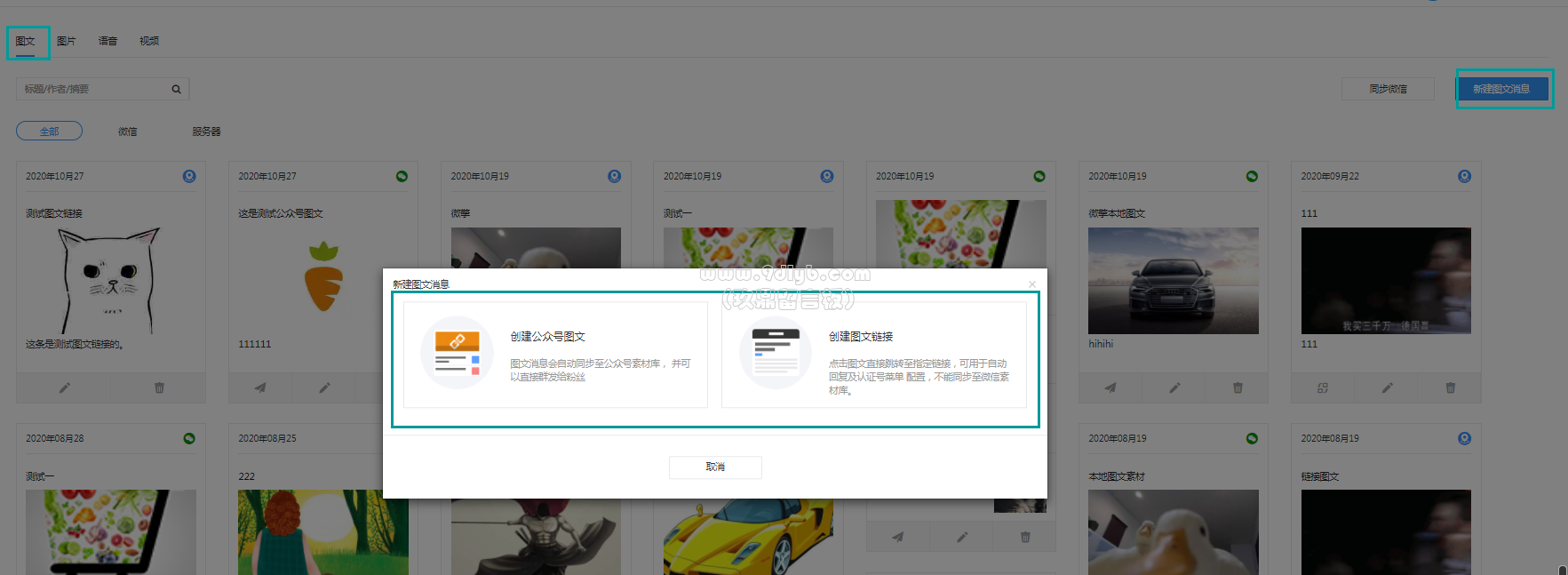1568x575 pixels.
Task: Click the blue source icon on 微擎 card
Action: [614, 176]
